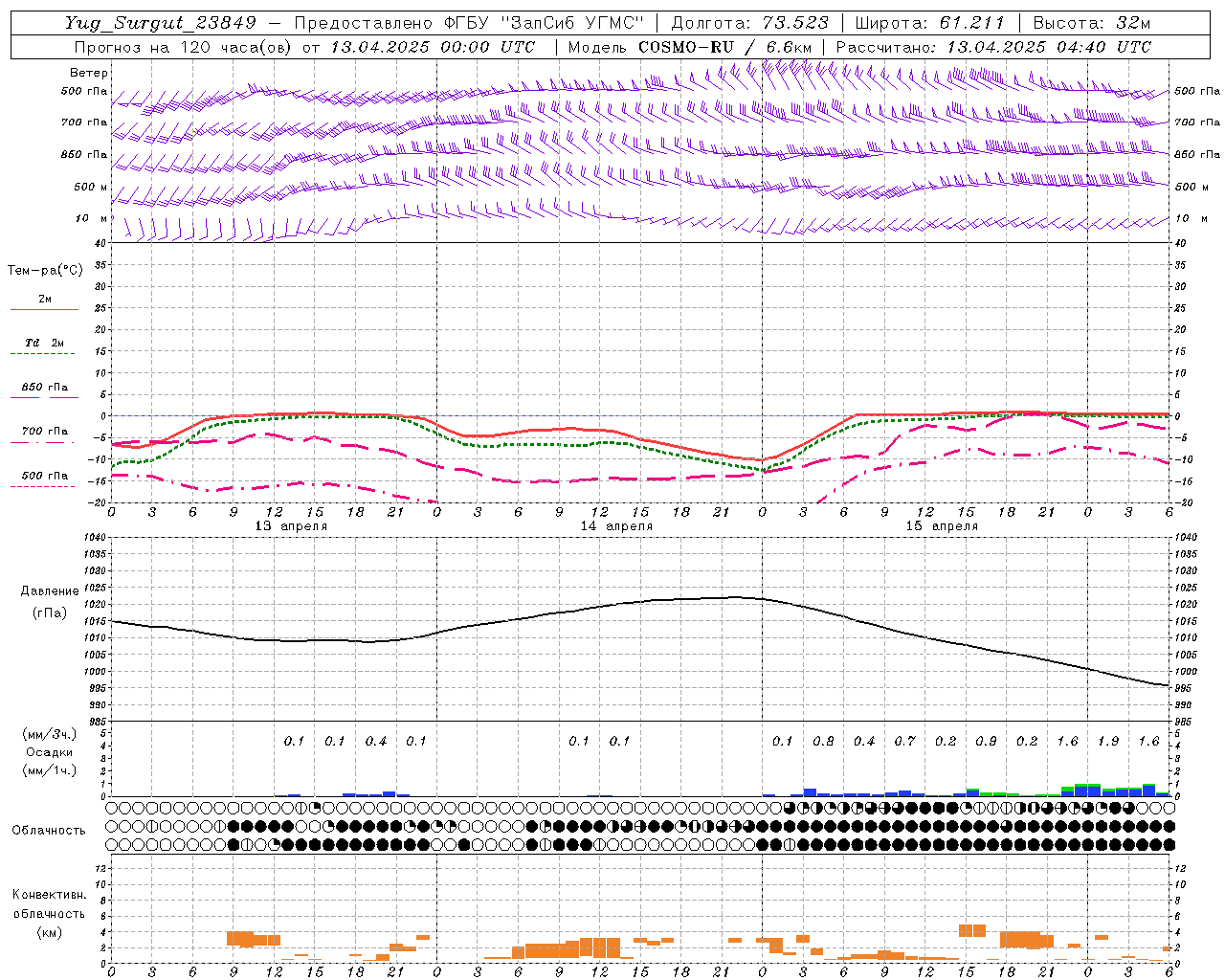Click the date label 13 апреля
This screenshot has width=1225, height=980.
pyautogui.click(x=291, y=526)
